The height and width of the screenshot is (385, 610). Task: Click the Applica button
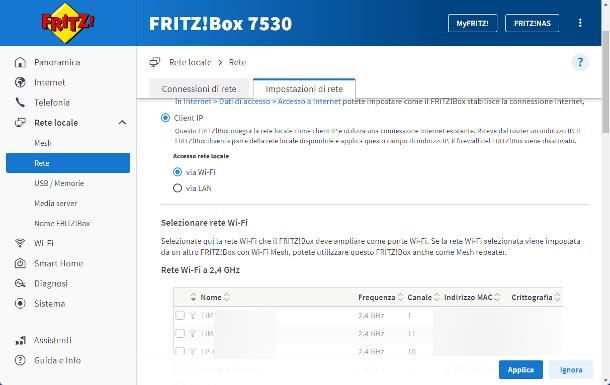[x=521, y=369]
